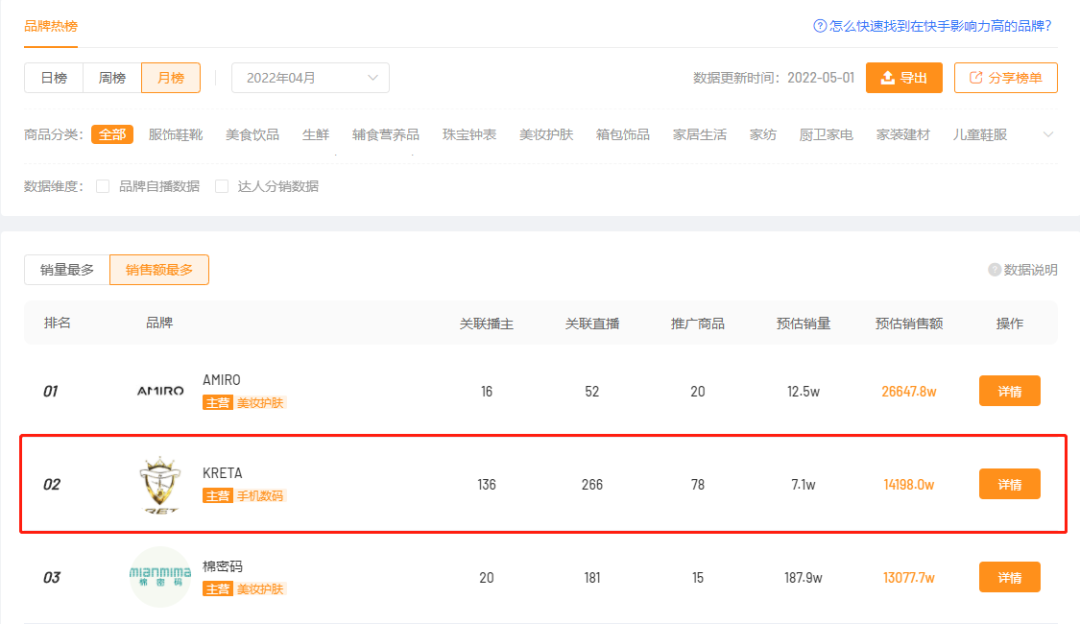
Task: Click KRETA's 266 related livestreams value
Action: click(x=592, y=485)
